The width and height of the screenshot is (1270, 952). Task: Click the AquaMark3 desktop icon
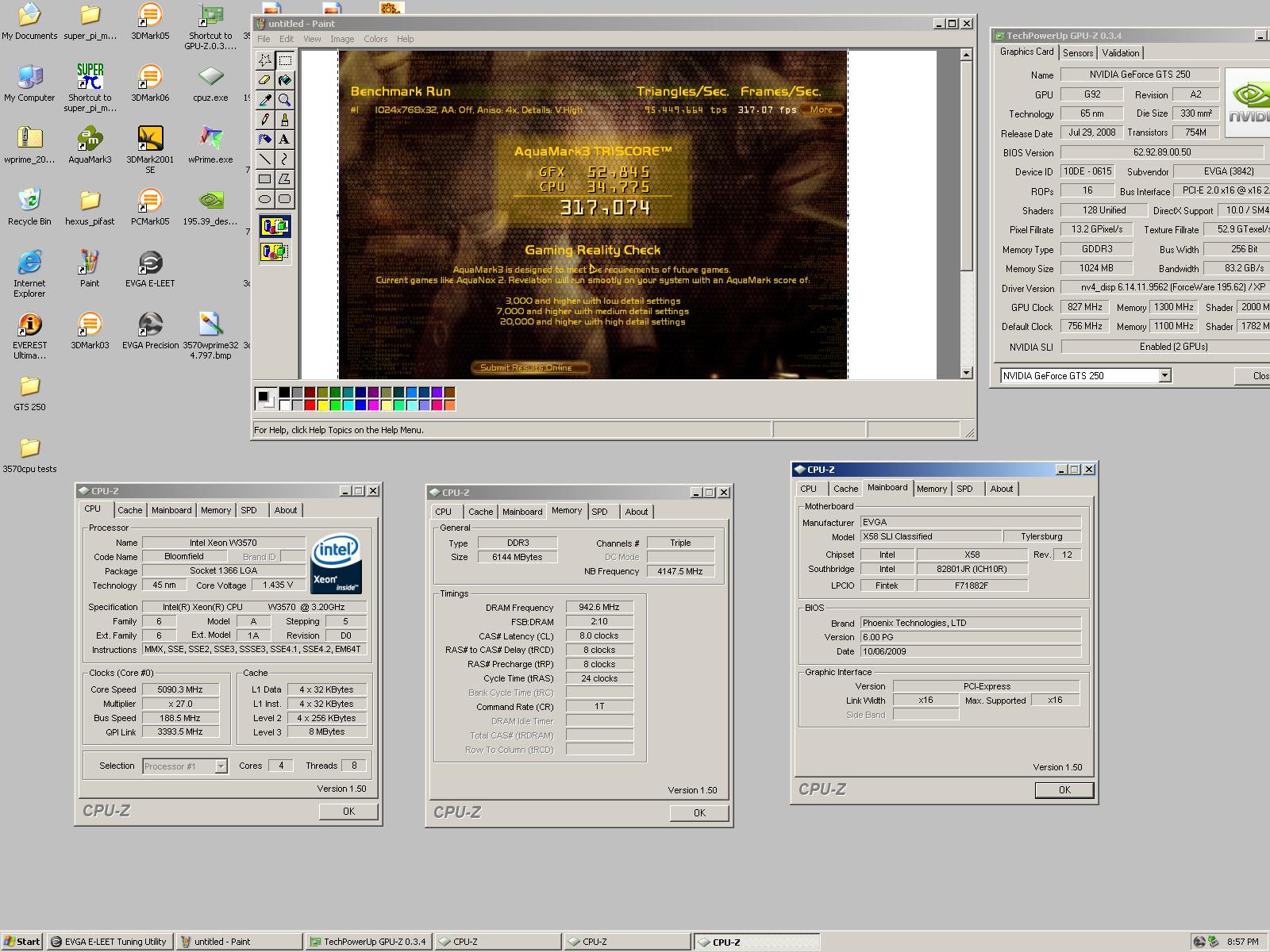[x=90, y=144]
